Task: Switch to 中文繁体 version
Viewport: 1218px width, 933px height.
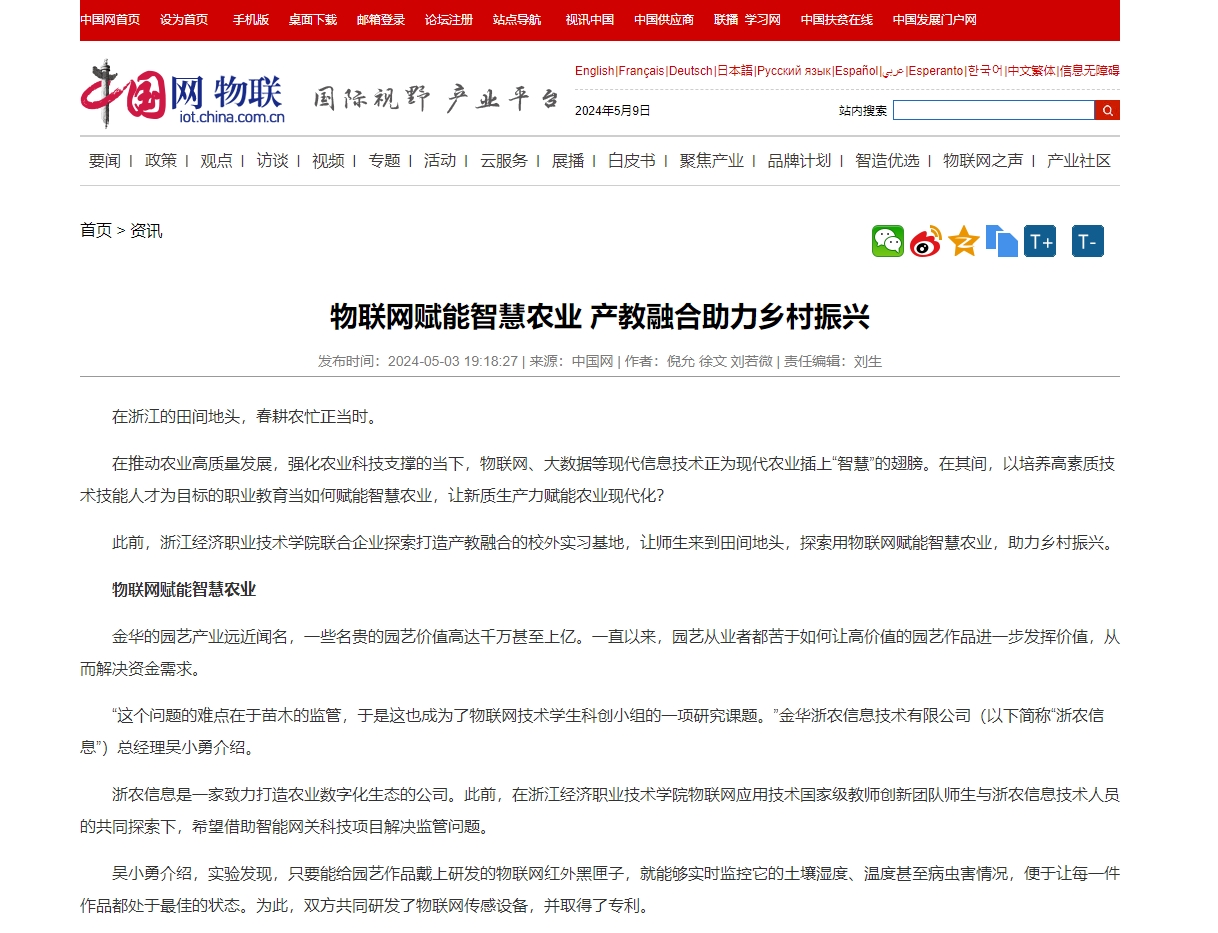Action: click(x=1032, y=71)
